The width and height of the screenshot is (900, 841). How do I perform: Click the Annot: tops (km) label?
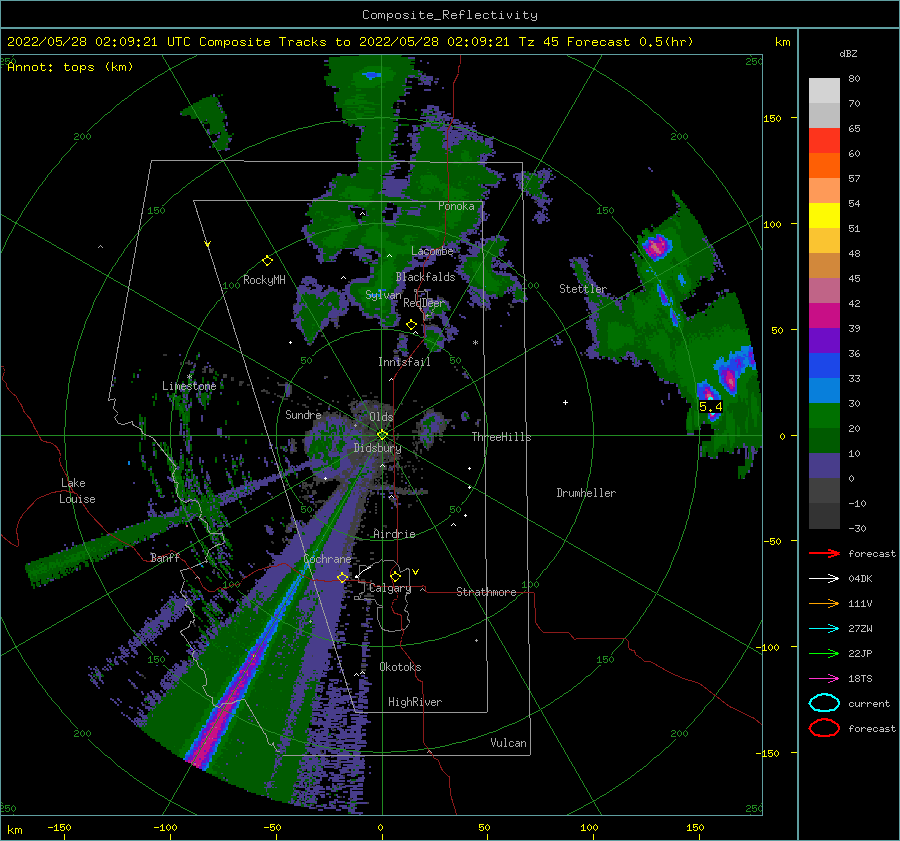70,67
